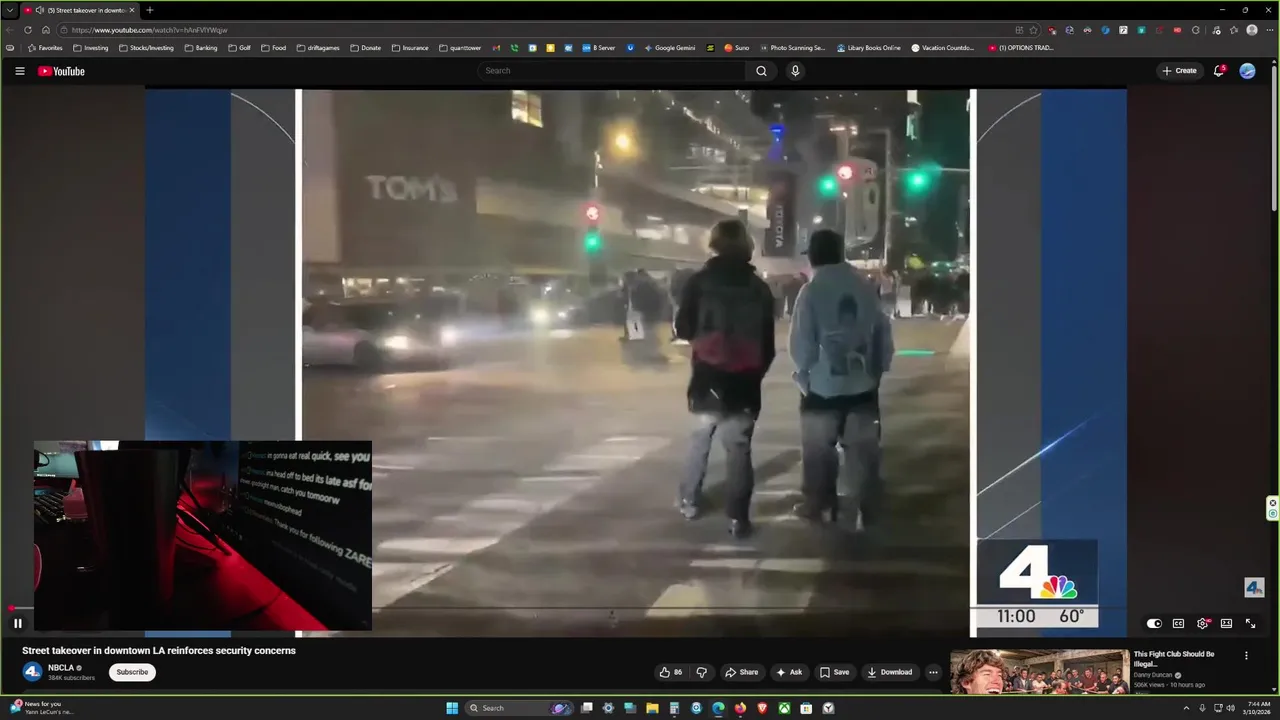Exit full-width view with fullscreen icon
The height and width of the screenshot is (720, 1280).
pyautogui.click(x=1250, y=623)
